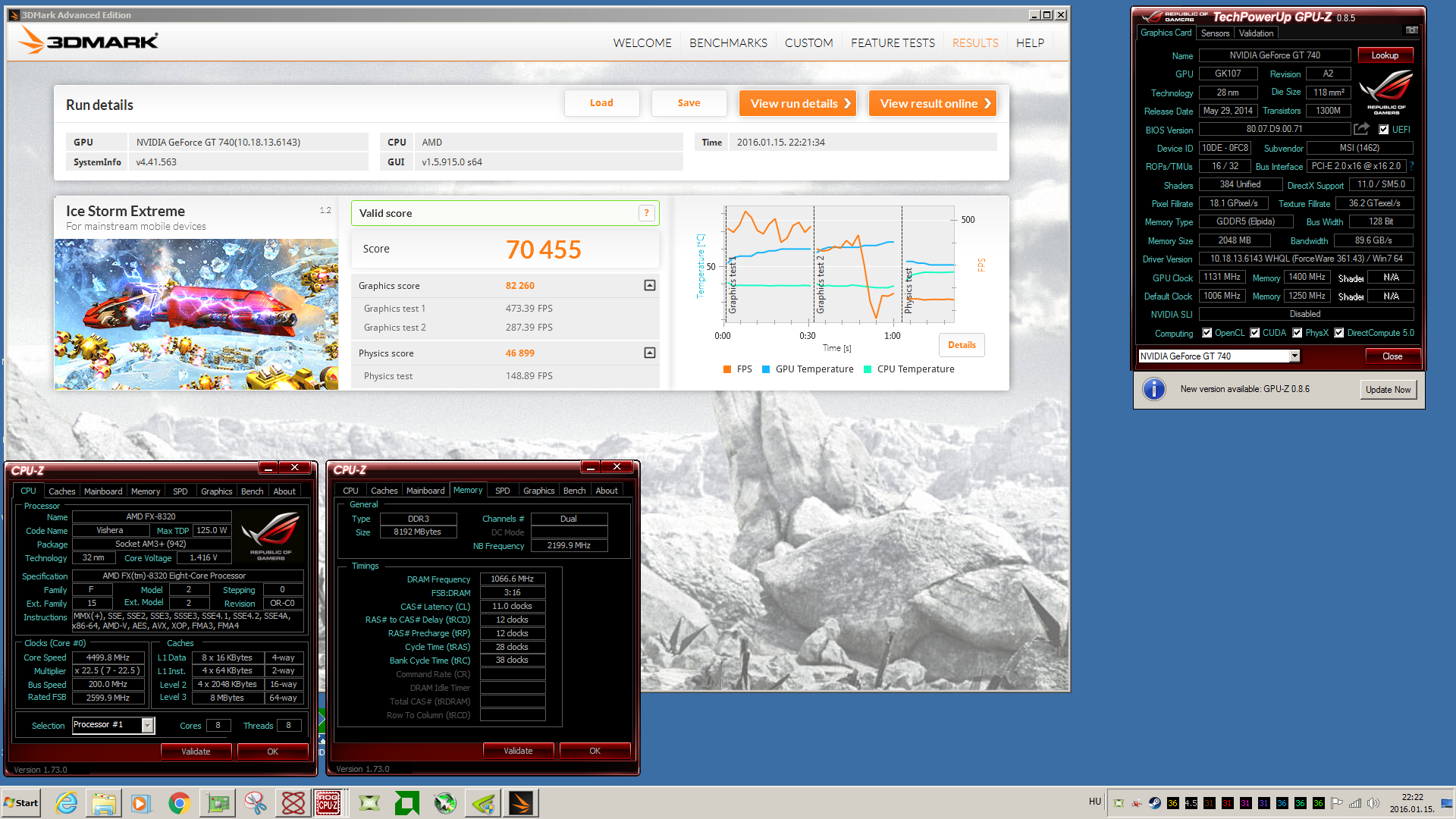Image resolution: width=1456 pixels, height=819 pixels.
Task: Open the HELP tab in 3DMark
Action: pos(1030,43)
